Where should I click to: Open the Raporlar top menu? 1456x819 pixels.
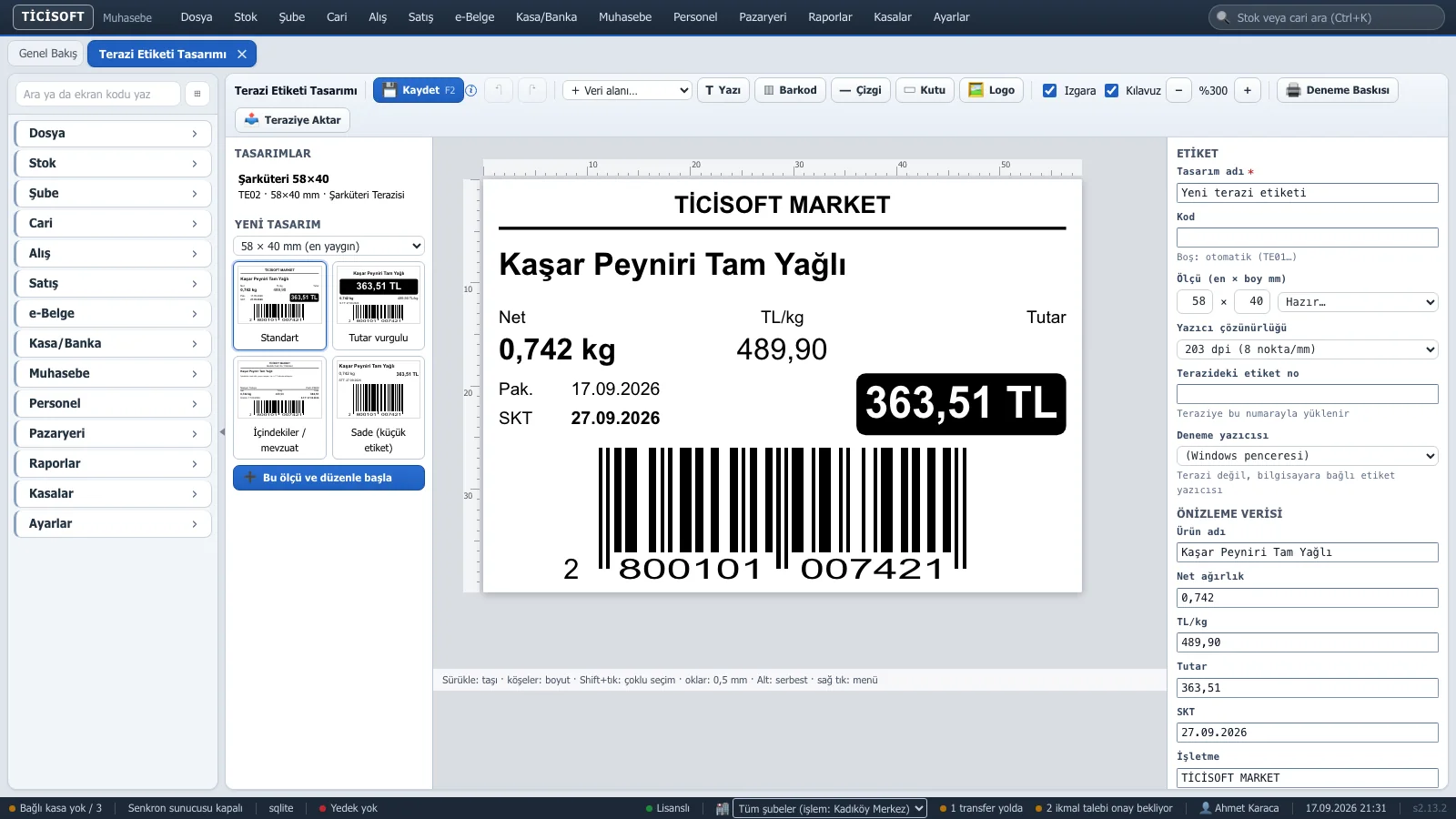pyautogui.click(x=830, y=17)
